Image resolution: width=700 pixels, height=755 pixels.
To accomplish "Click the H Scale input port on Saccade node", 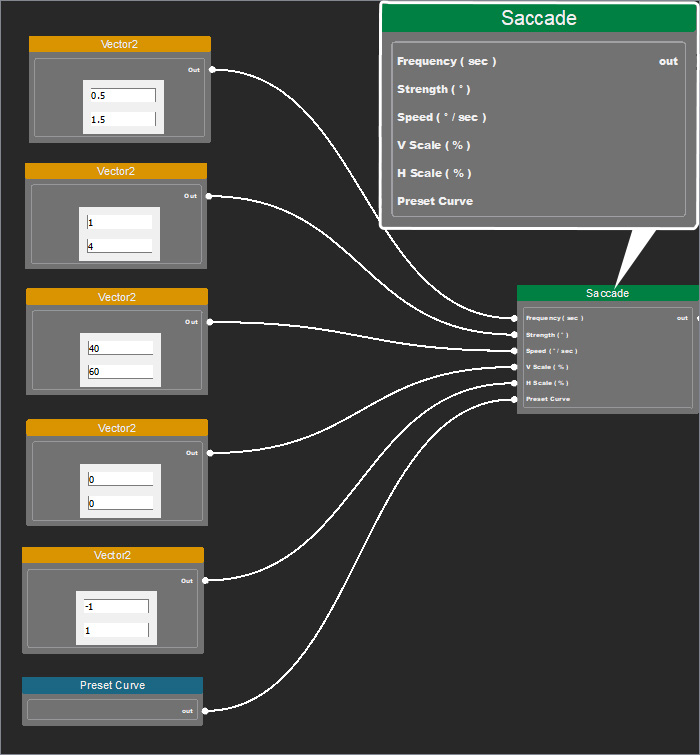I will point(514,383).
